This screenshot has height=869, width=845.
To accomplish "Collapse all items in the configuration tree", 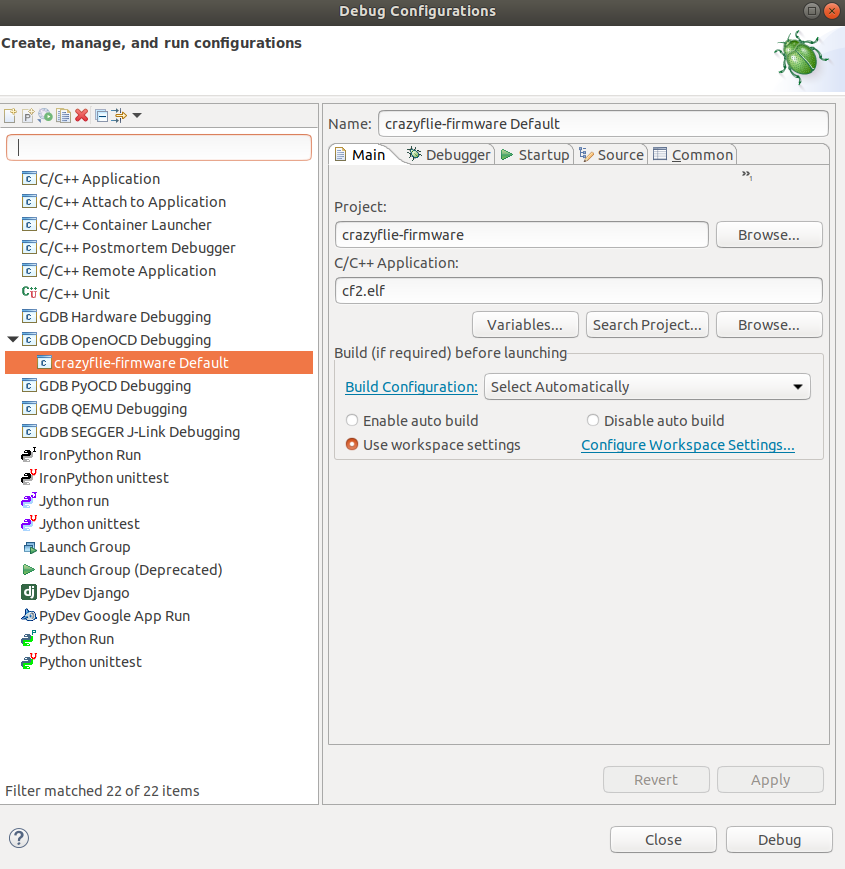I will coord(100,115).
